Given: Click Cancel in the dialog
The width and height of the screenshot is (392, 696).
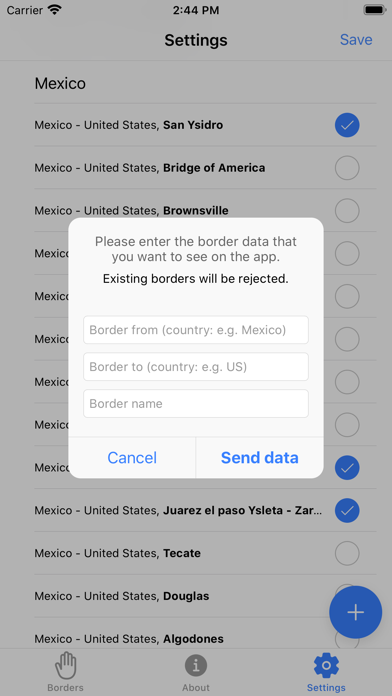Looking at the screenshot, I should pos(132,458).
